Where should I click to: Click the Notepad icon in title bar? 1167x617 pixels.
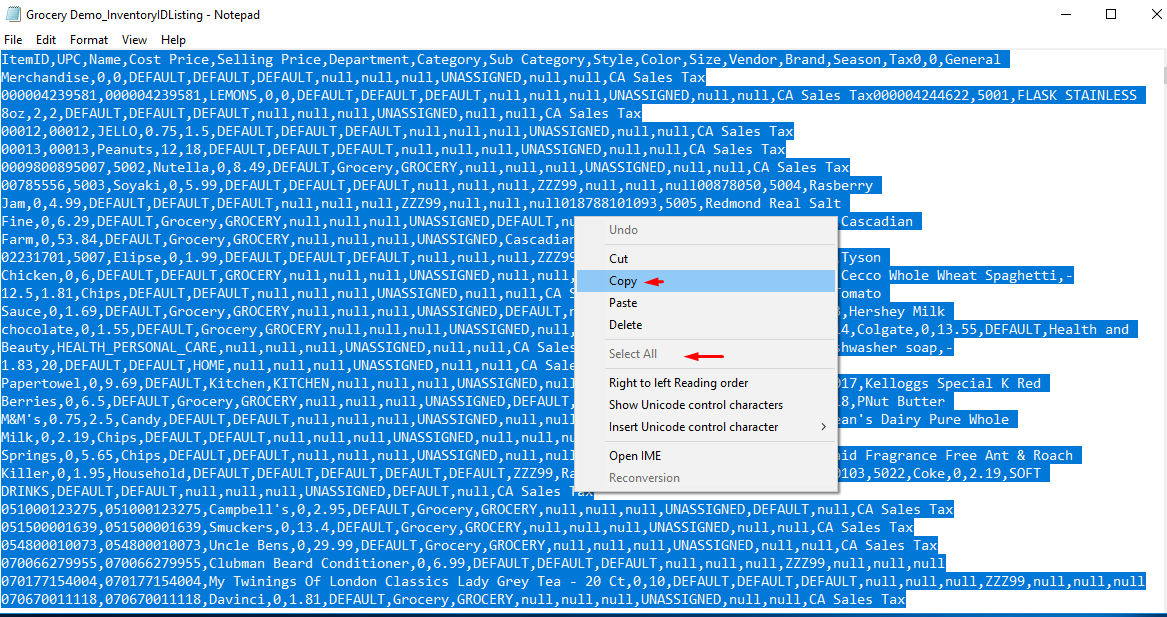click(x=13, y=14)
